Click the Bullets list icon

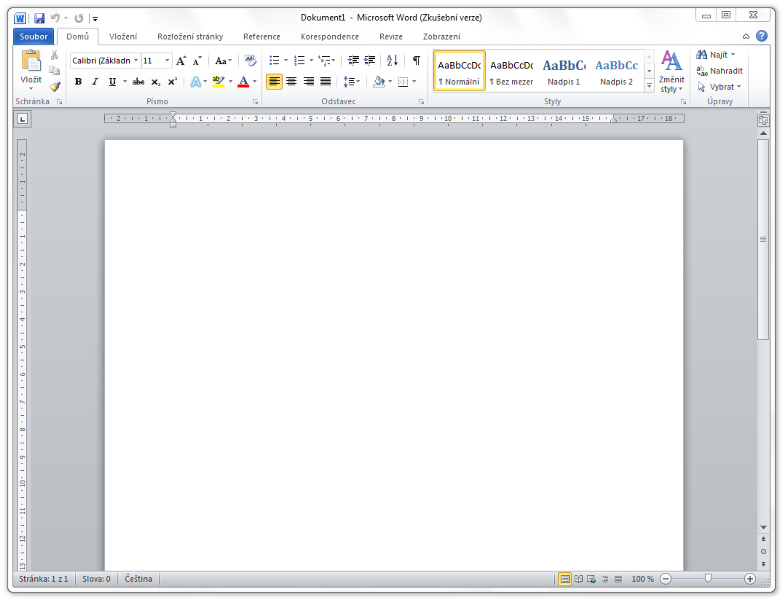point(274,60)
